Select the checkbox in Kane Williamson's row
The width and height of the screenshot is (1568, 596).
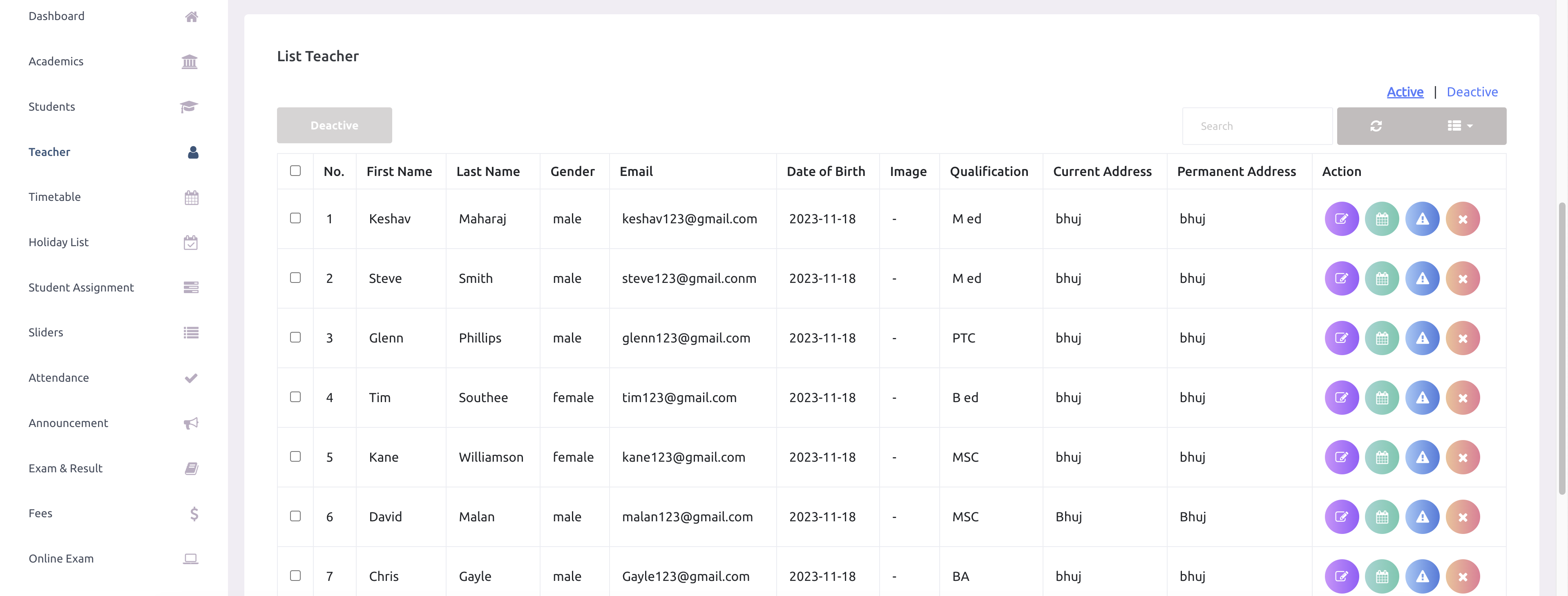[295, 457]
